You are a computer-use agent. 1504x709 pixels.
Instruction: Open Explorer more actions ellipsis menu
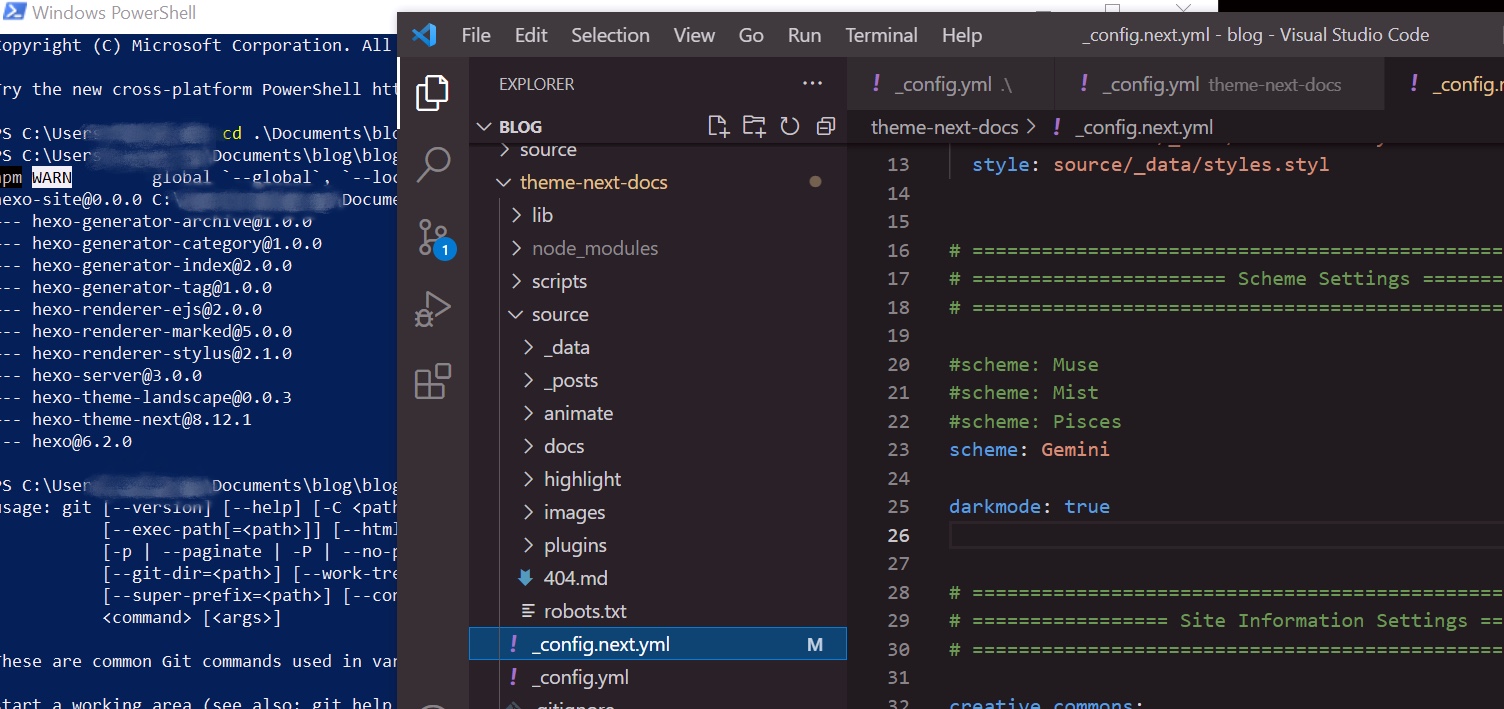(812, 84)
